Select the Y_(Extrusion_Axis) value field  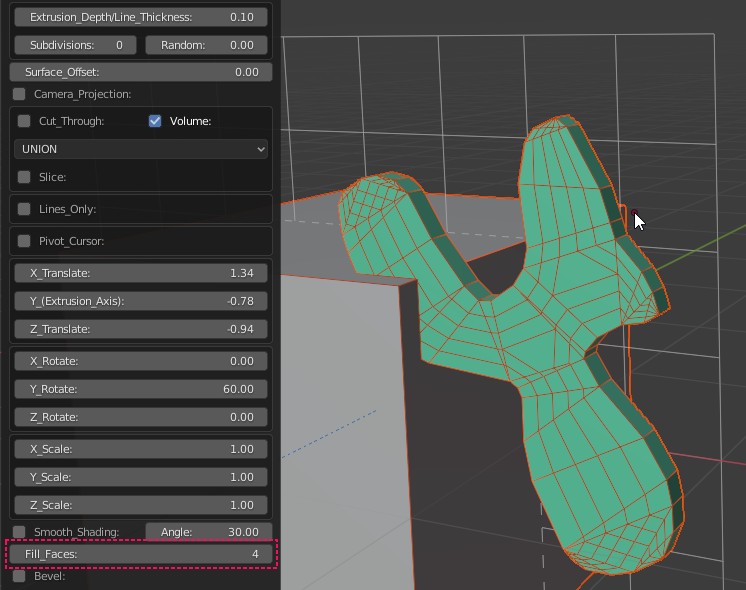tap(140, 301)
